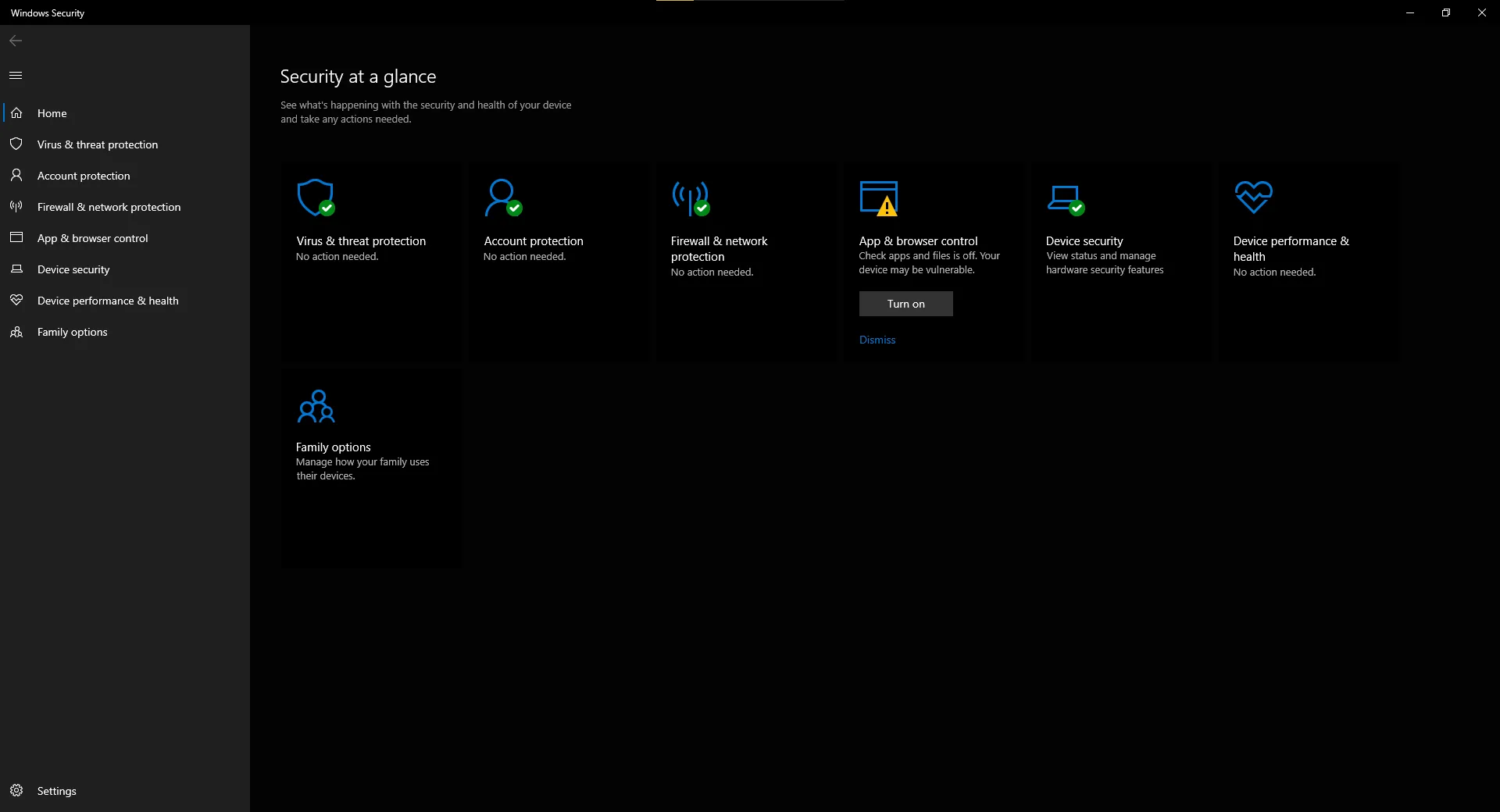Image resolution: width=1500 pixels, height=812 pixels.
Task: Open App & browser control from sidebar
Action: point(125,238)
